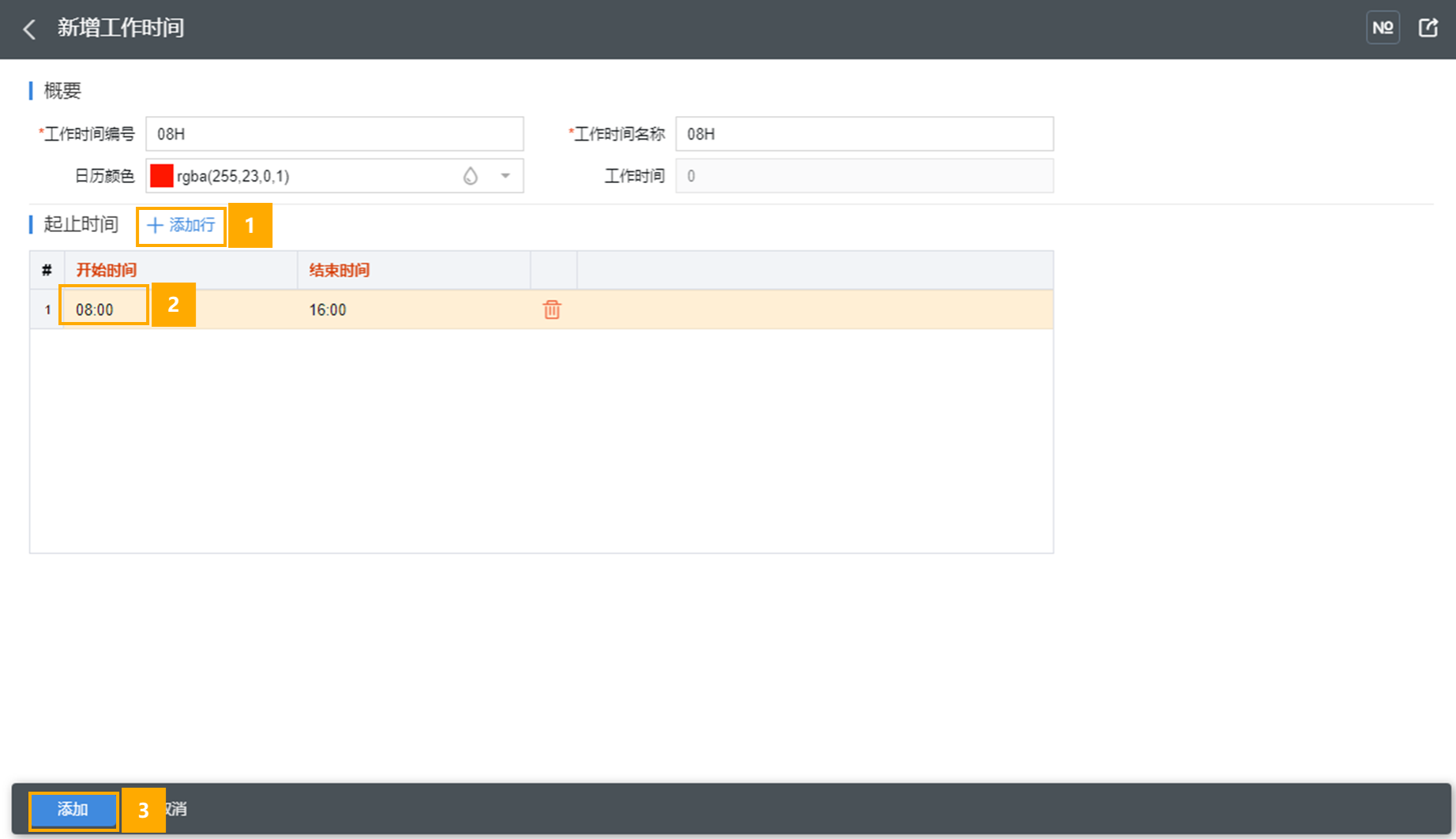The height and width of the screenshot is (839, 1456).
Task: Focus the 工作时间编号 input field
Action: [x=334, y=134]
